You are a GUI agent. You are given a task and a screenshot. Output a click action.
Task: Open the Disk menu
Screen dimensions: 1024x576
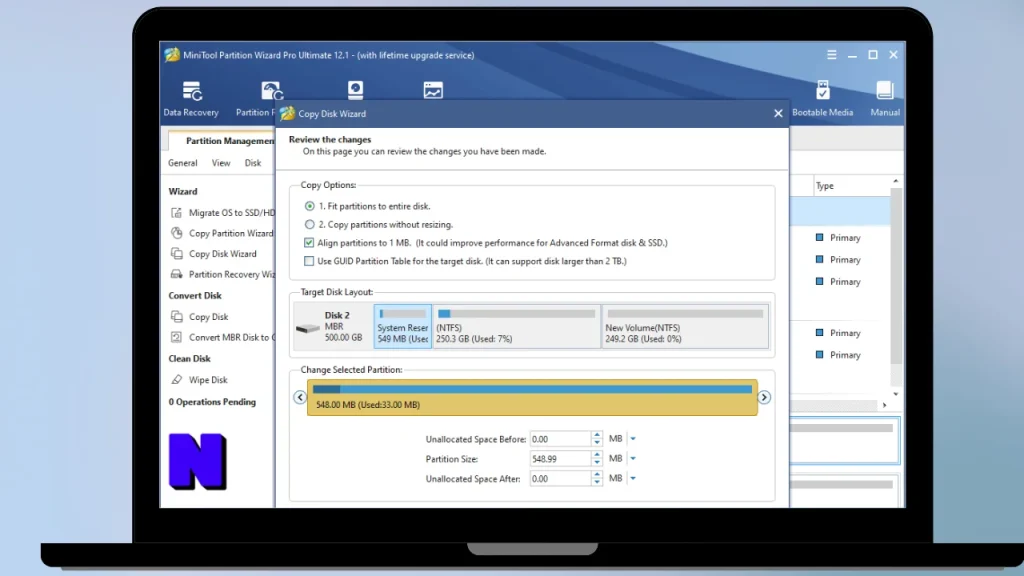pyautogui.click(x=253, y=163)
